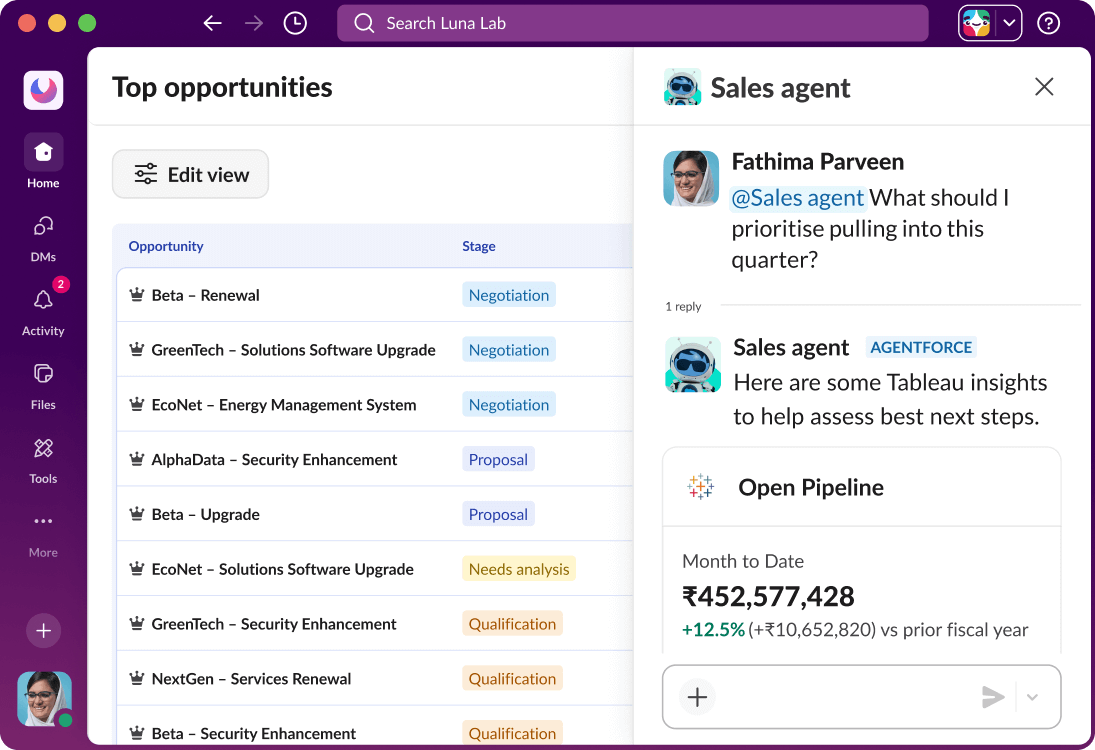Open the Edit view panel
Screen dimensions: 1095x750
click(190, 173)
